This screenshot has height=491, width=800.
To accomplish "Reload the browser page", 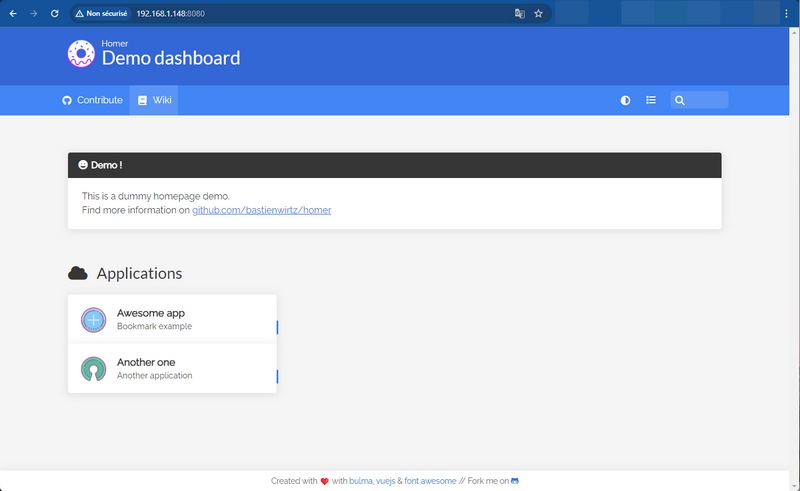I will [x=55, y=14].
